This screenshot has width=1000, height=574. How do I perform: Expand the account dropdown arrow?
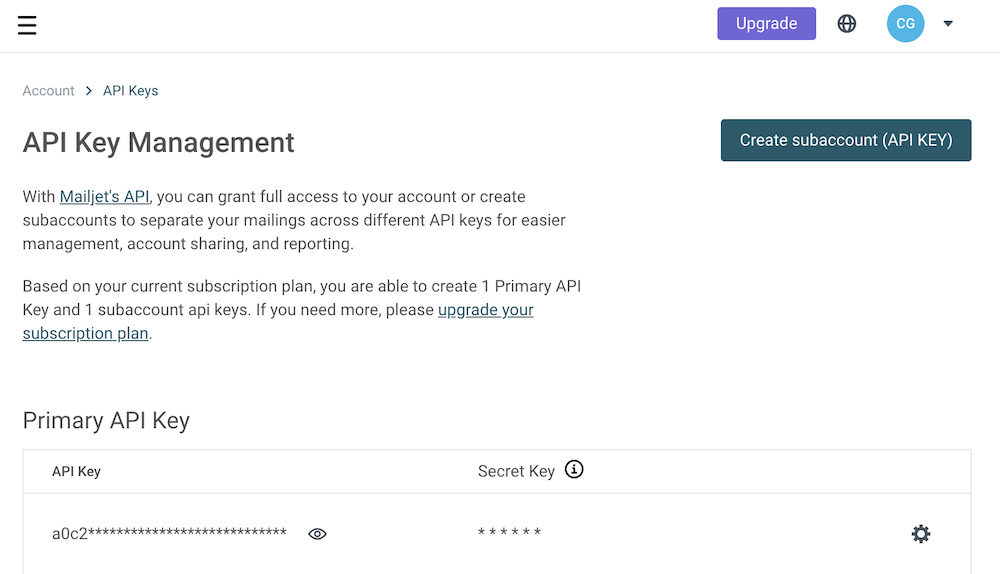[x=948, y=24]
